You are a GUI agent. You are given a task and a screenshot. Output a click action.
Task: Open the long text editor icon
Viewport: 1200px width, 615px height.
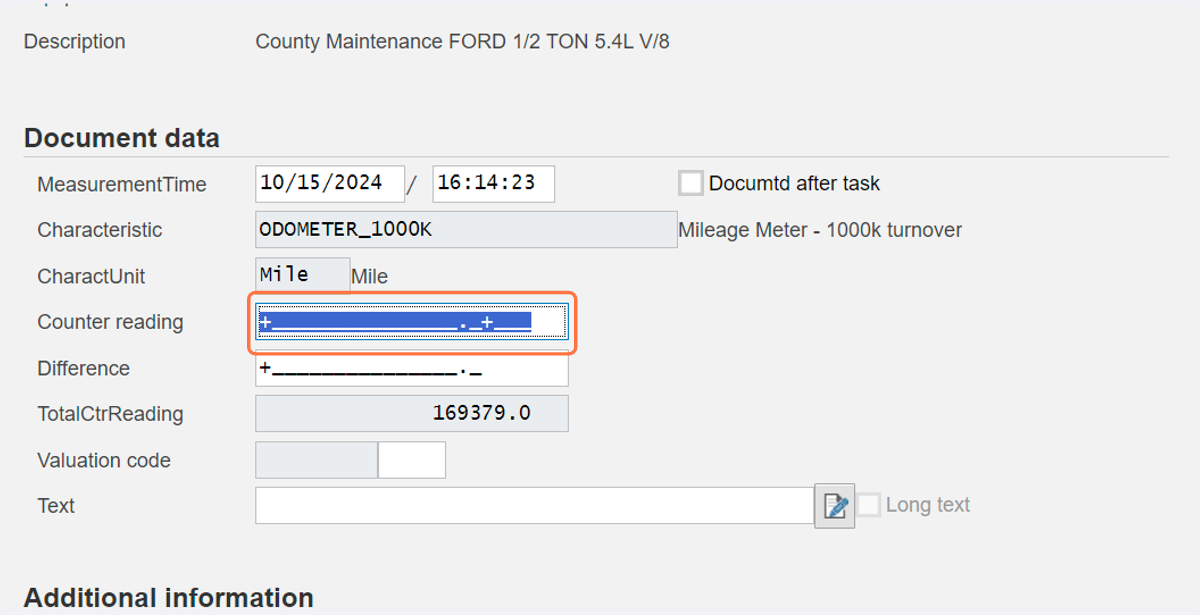pyautogui.click(x=834, y=506)
